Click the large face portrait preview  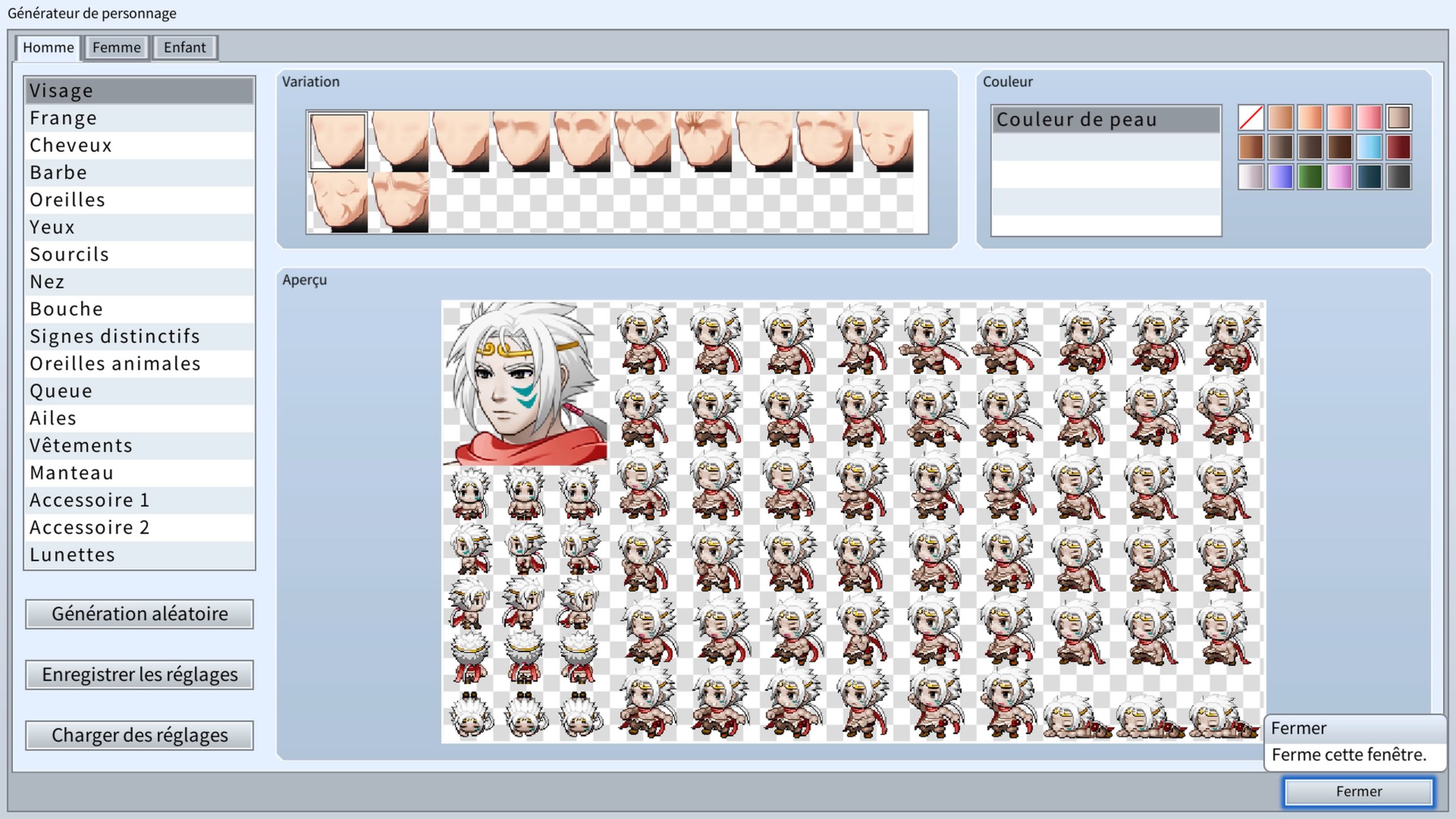[526, 384]
